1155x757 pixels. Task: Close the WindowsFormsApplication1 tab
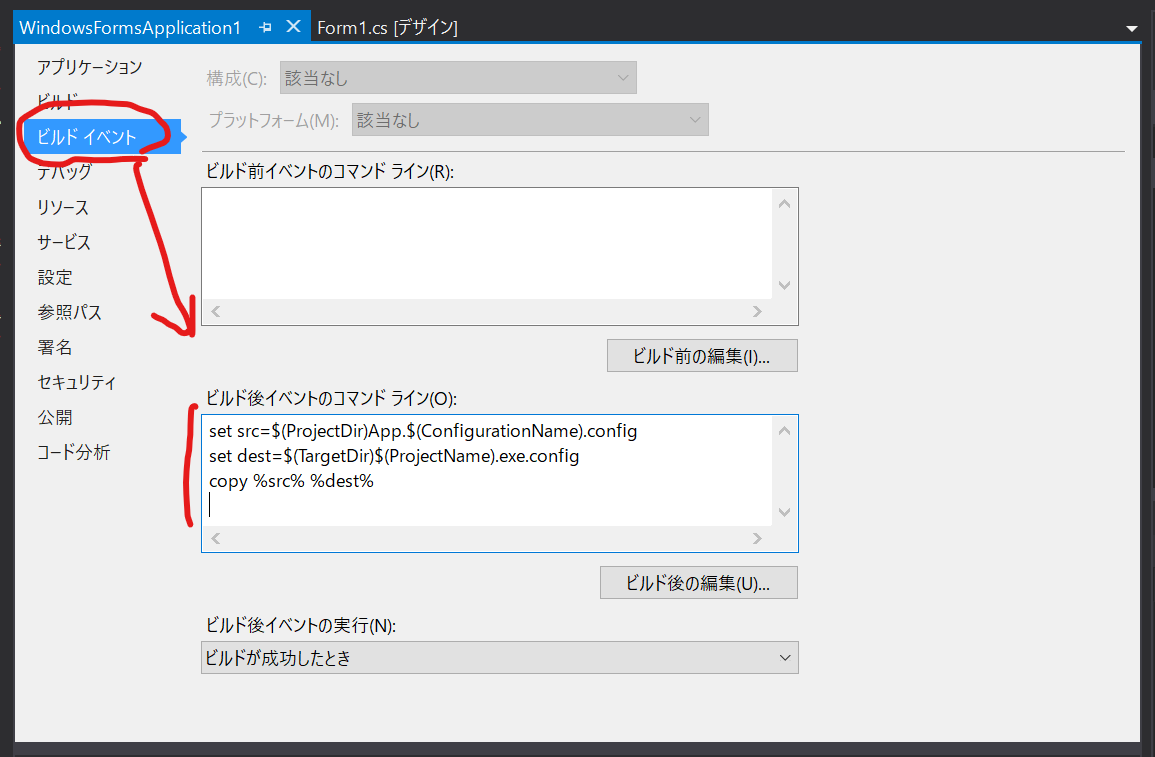[x=293, y=27]
